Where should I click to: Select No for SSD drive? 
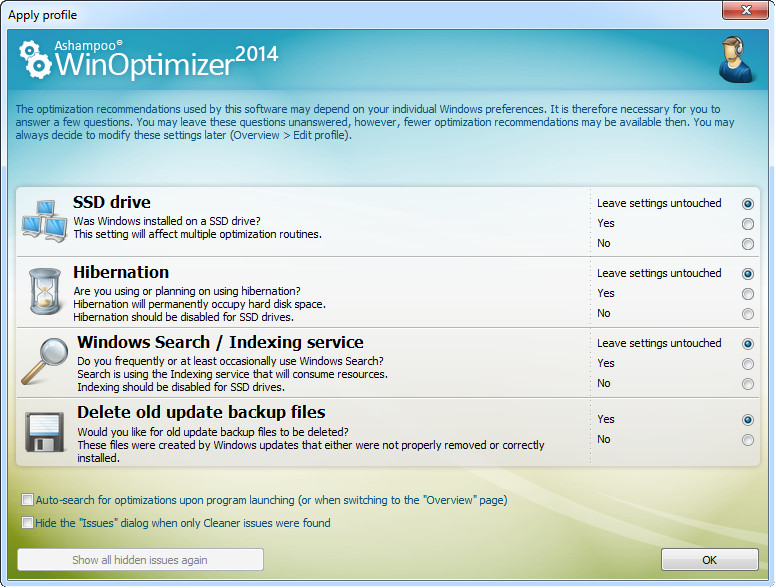click(x=748, y=244)
